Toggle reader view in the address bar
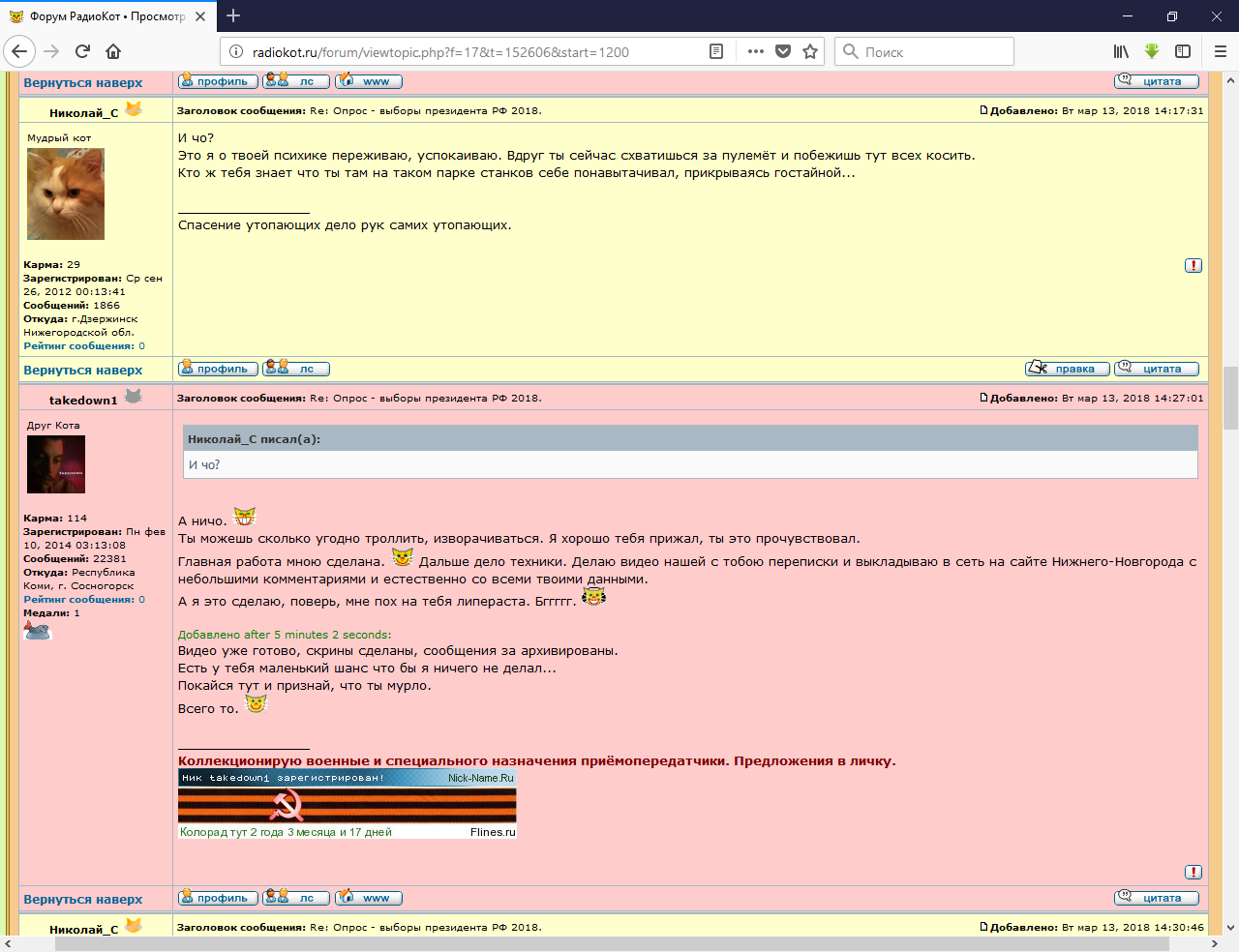The width and height of the screenshot is (1239, 952). 716,51
